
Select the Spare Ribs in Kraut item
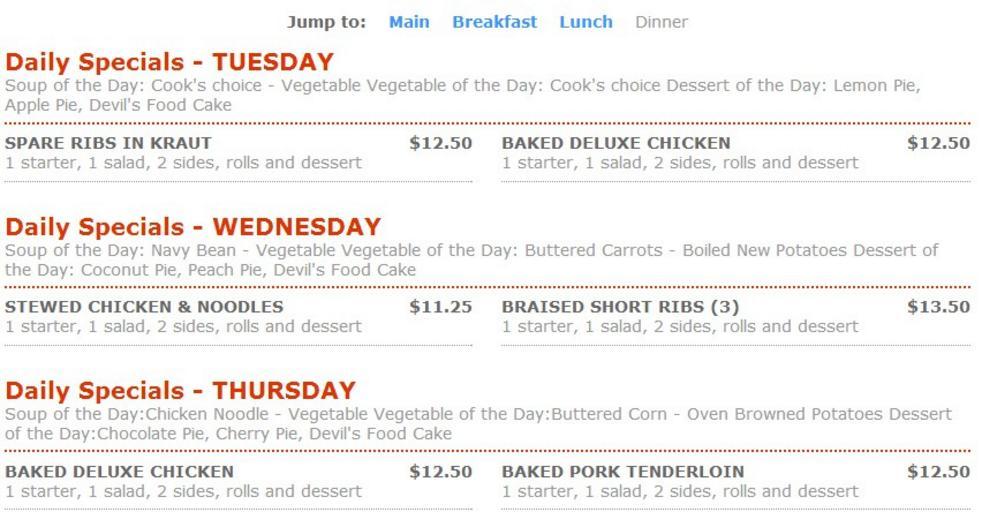coord(108,143)
